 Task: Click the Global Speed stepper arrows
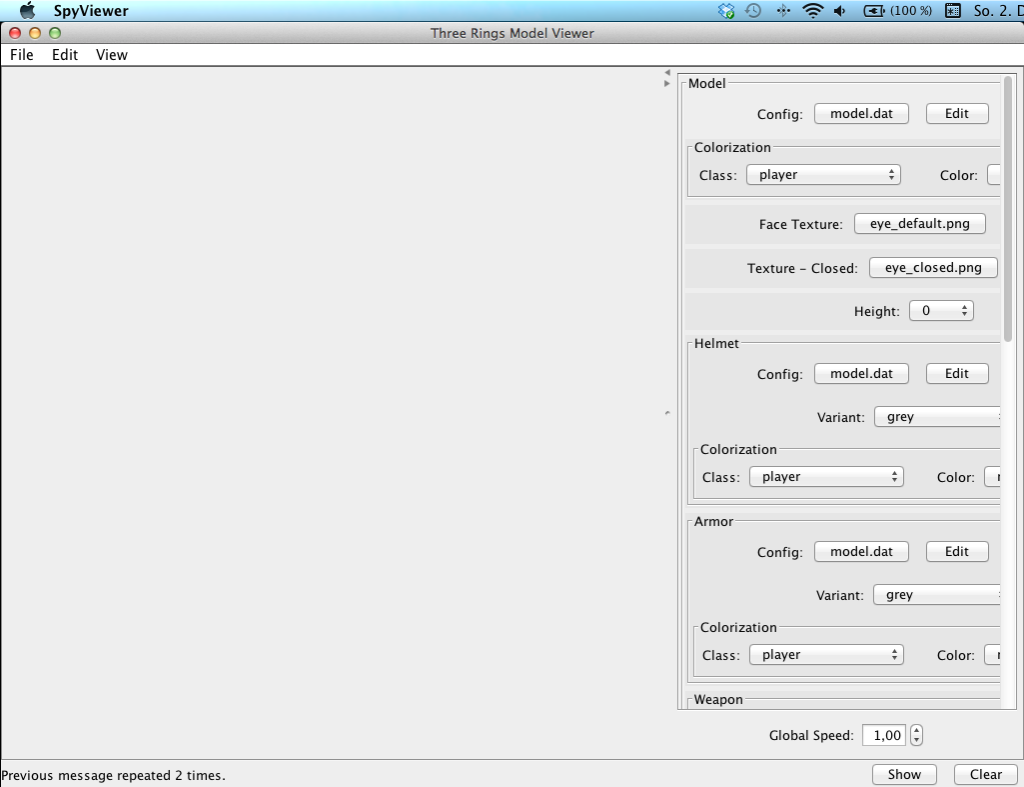(916, 736)
